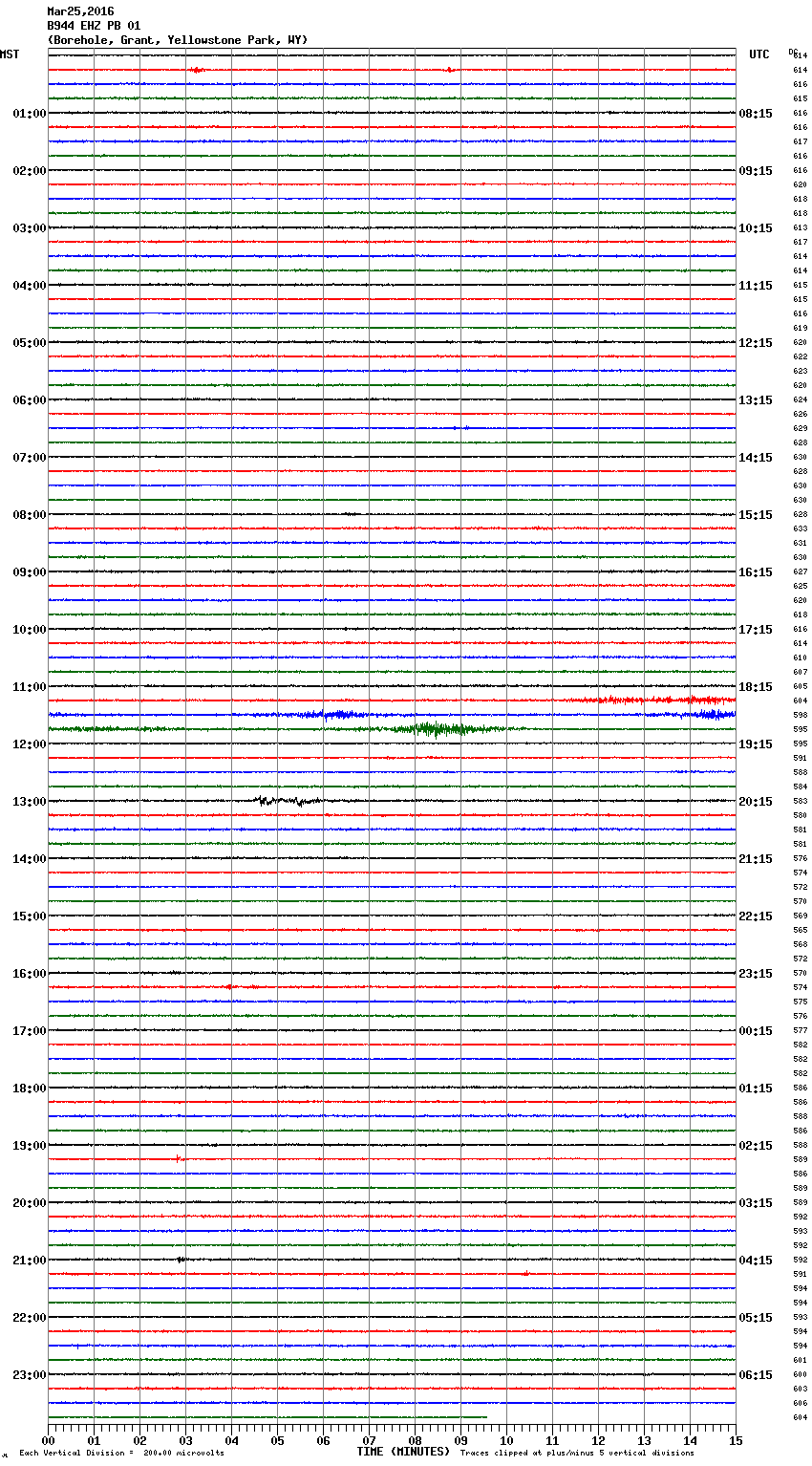The image size is (812, 1466).
Task: Select the 23:00 MST time label
Action: (30, 1375)
